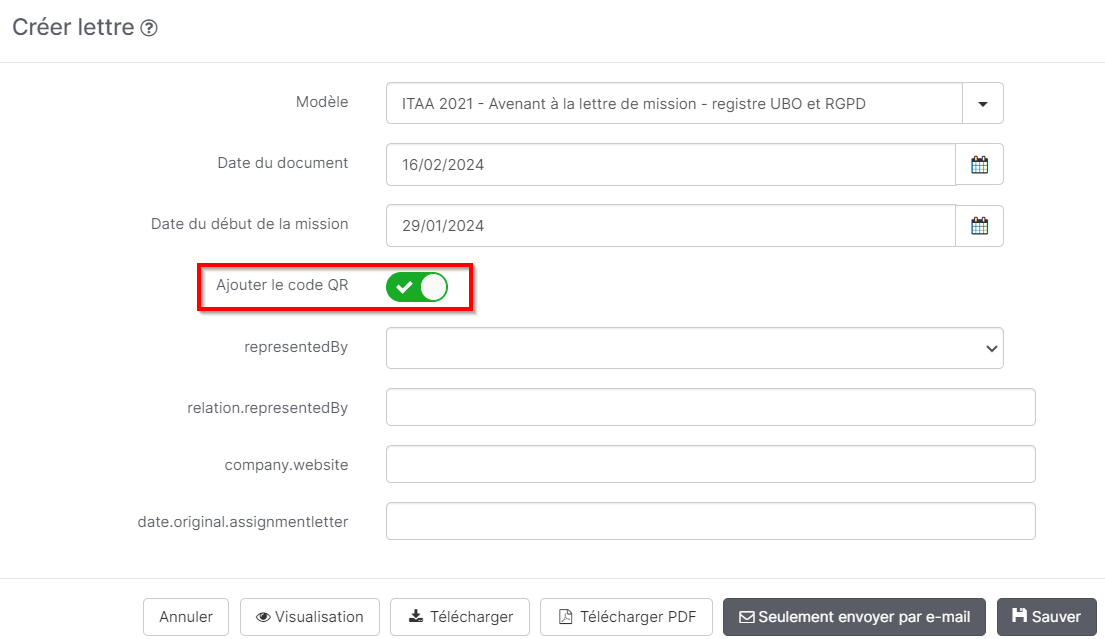Expand the Modèle dropdown arrow

tap(983, 103)
